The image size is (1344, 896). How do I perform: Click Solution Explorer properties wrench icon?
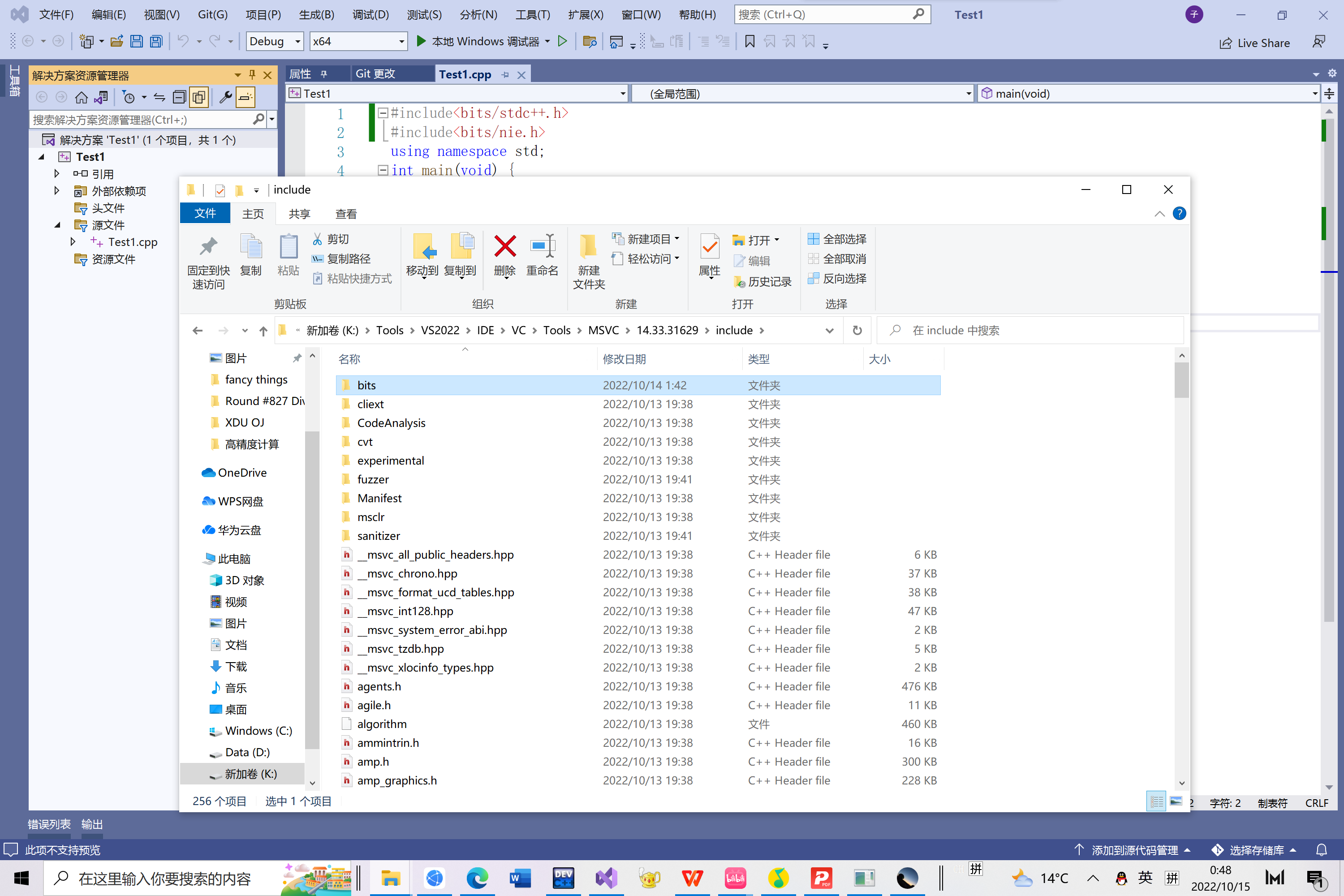(226, 97)
